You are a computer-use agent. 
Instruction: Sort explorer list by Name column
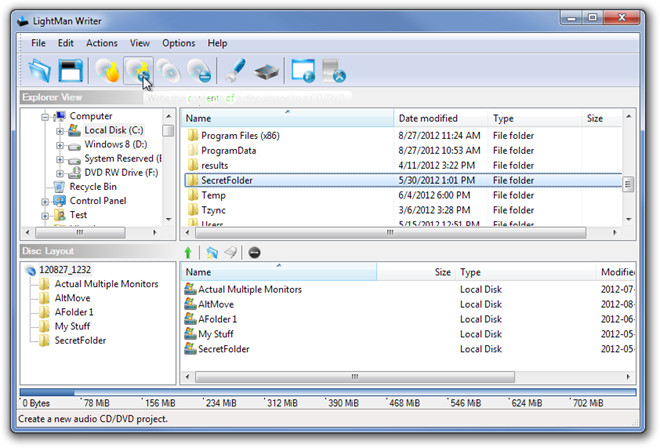[287, 118]
